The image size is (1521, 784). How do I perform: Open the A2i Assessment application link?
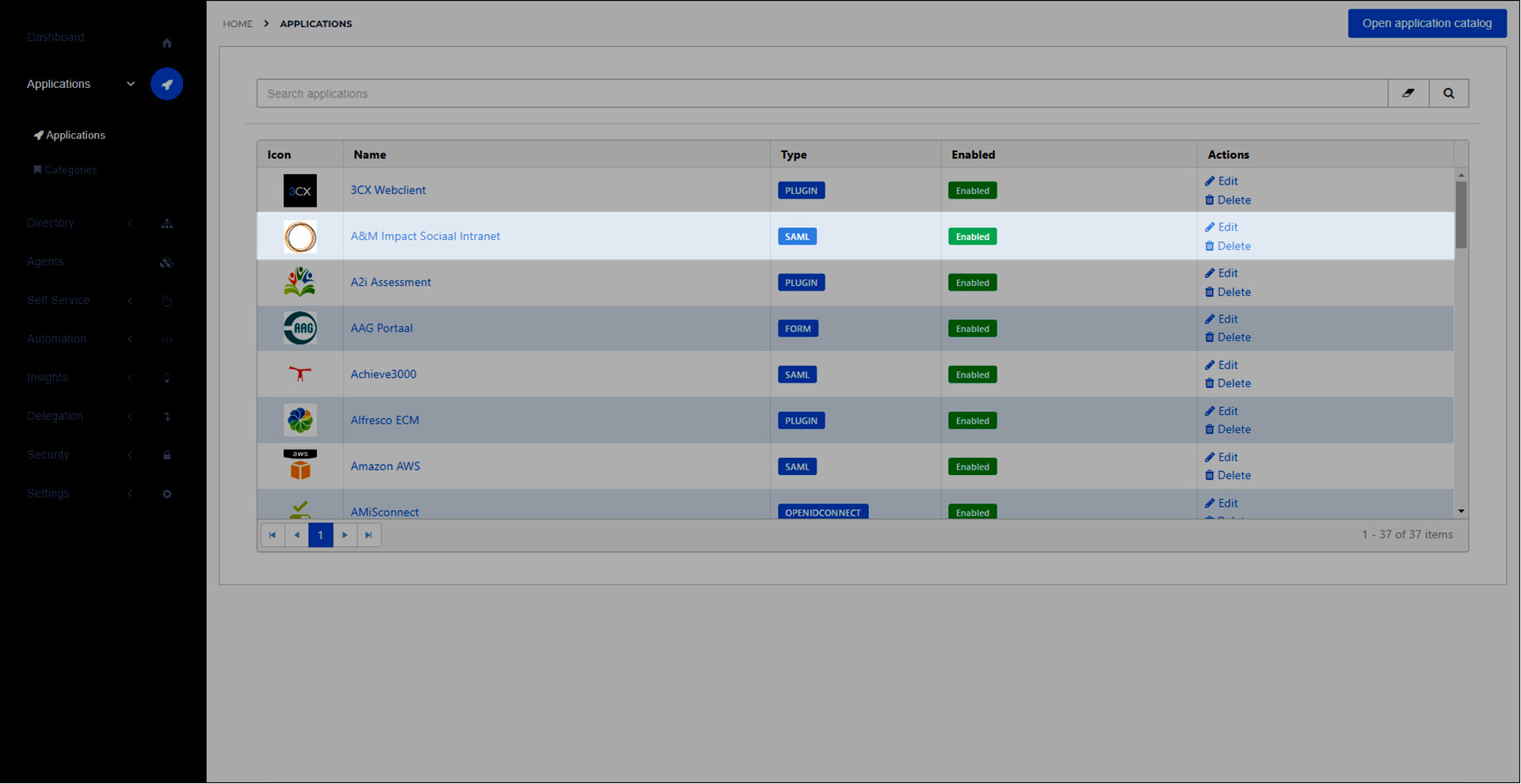[x=391, y=282]
